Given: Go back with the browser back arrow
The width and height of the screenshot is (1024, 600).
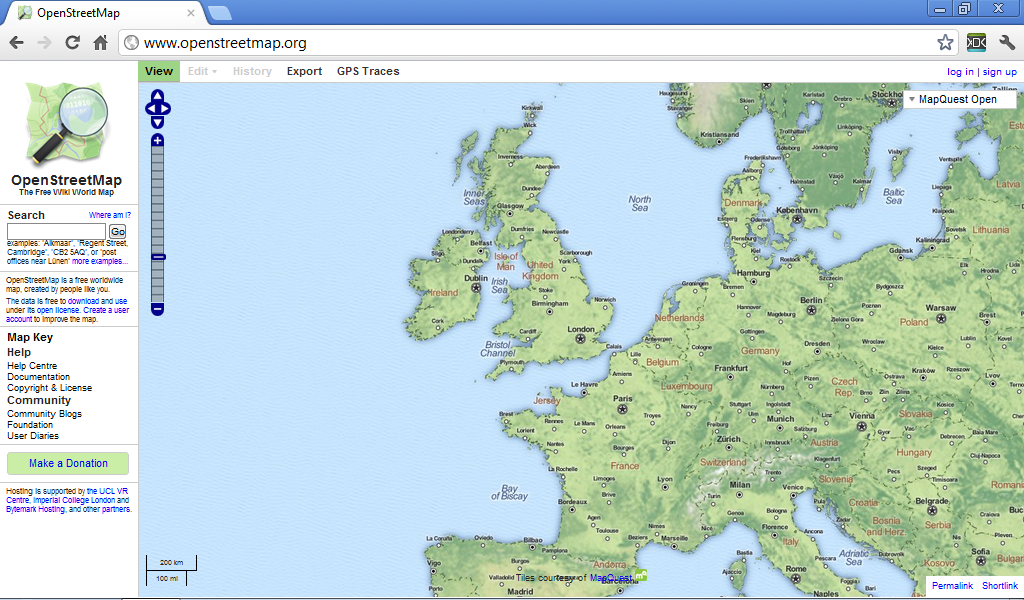Looking at the screenshot, I should pos(16,43).
